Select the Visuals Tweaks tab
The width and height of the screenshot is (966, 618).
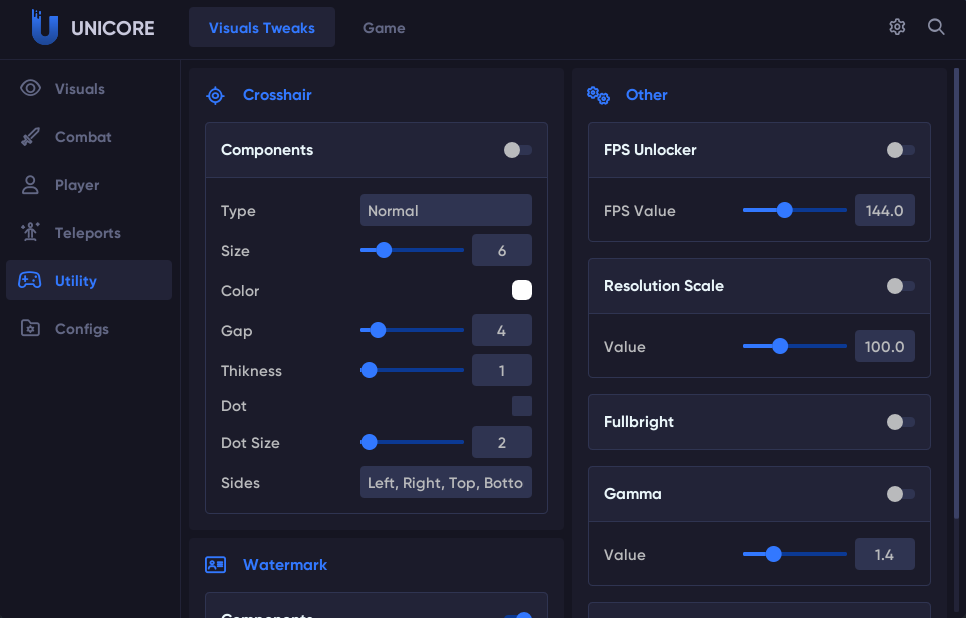tap(262, 28)
